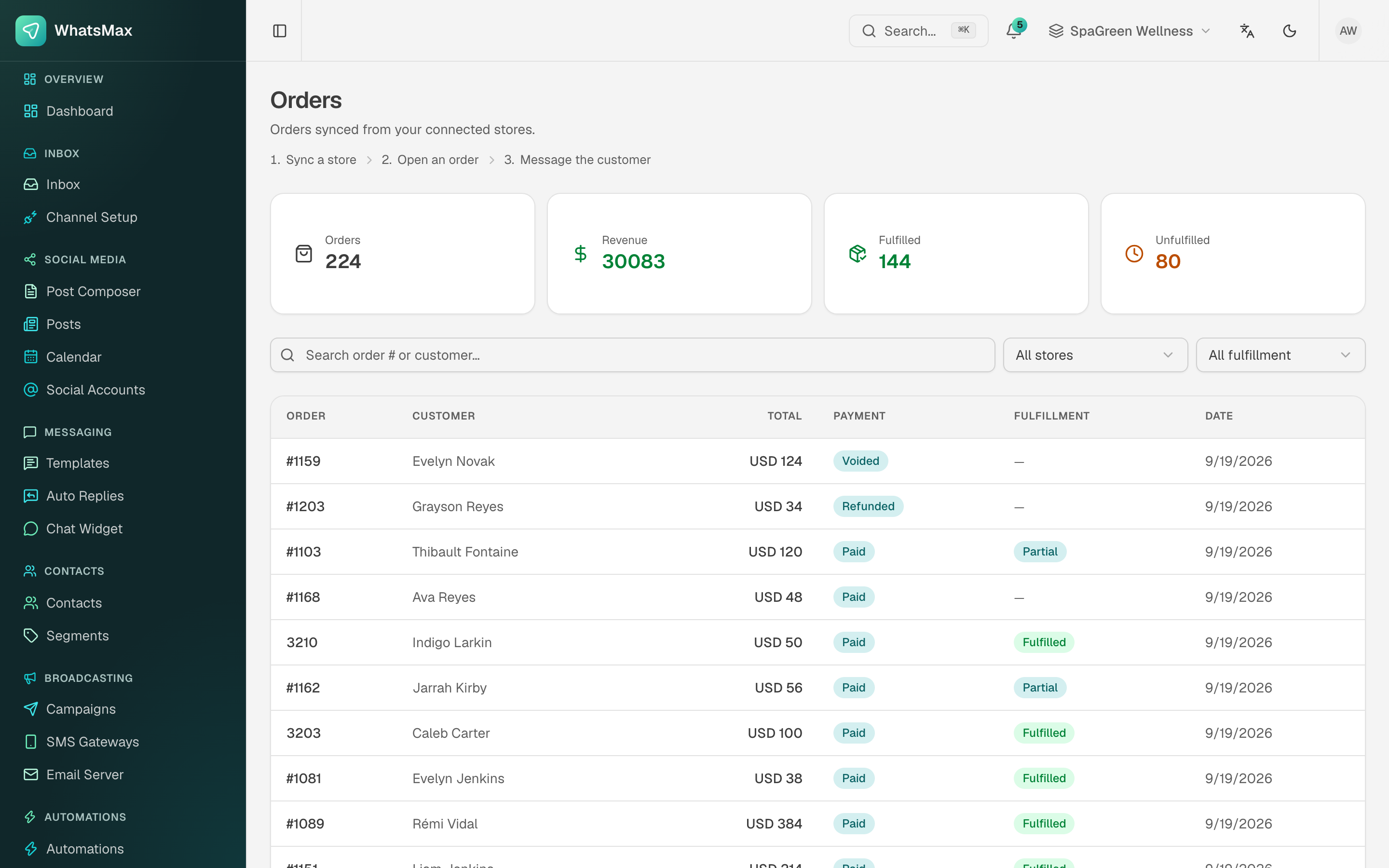
Task: Click the Auto Replies icon
Action: (x=30, y=495)
